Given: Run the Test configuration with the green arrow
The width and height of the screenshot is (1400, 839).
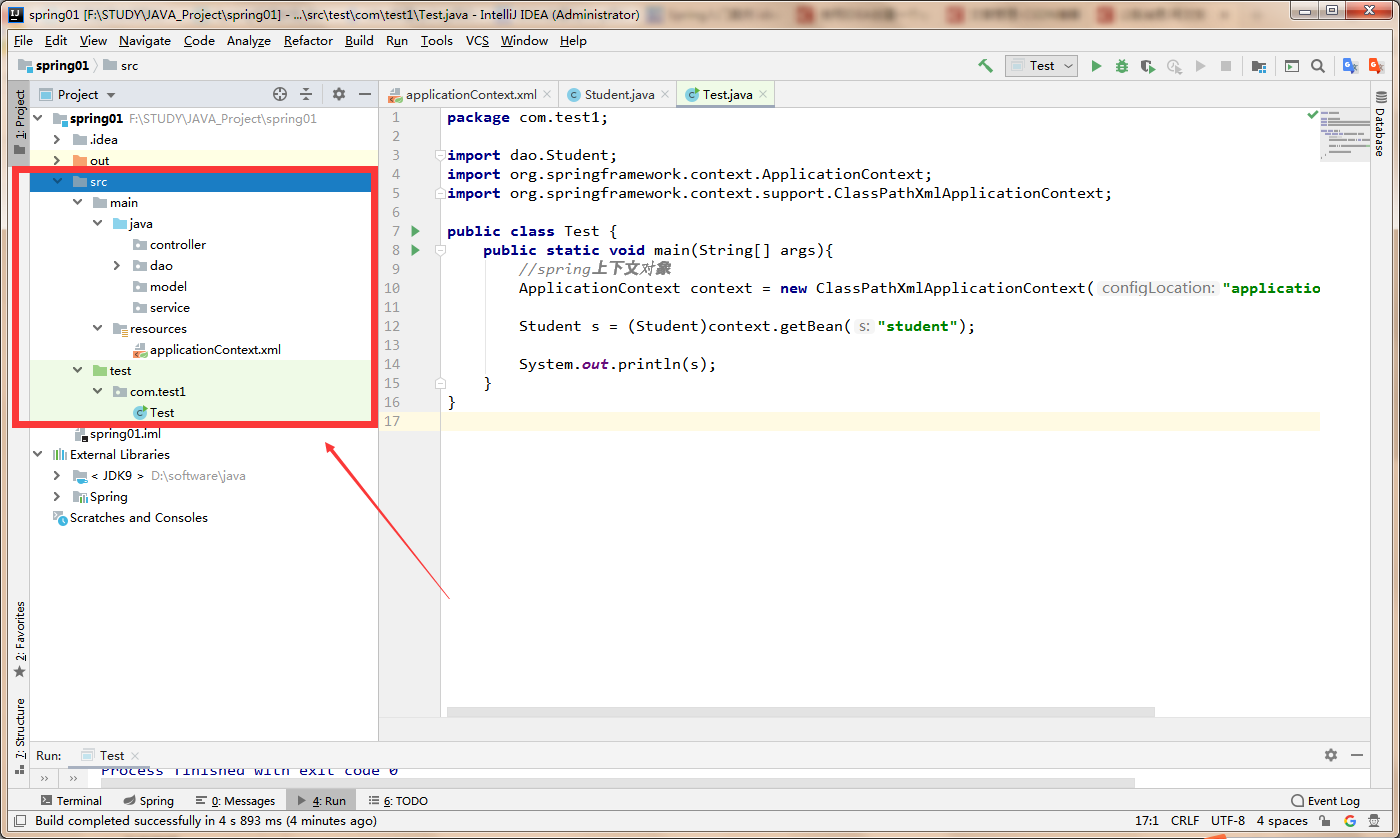Looking at the screenshot, I should point(1096,66).
